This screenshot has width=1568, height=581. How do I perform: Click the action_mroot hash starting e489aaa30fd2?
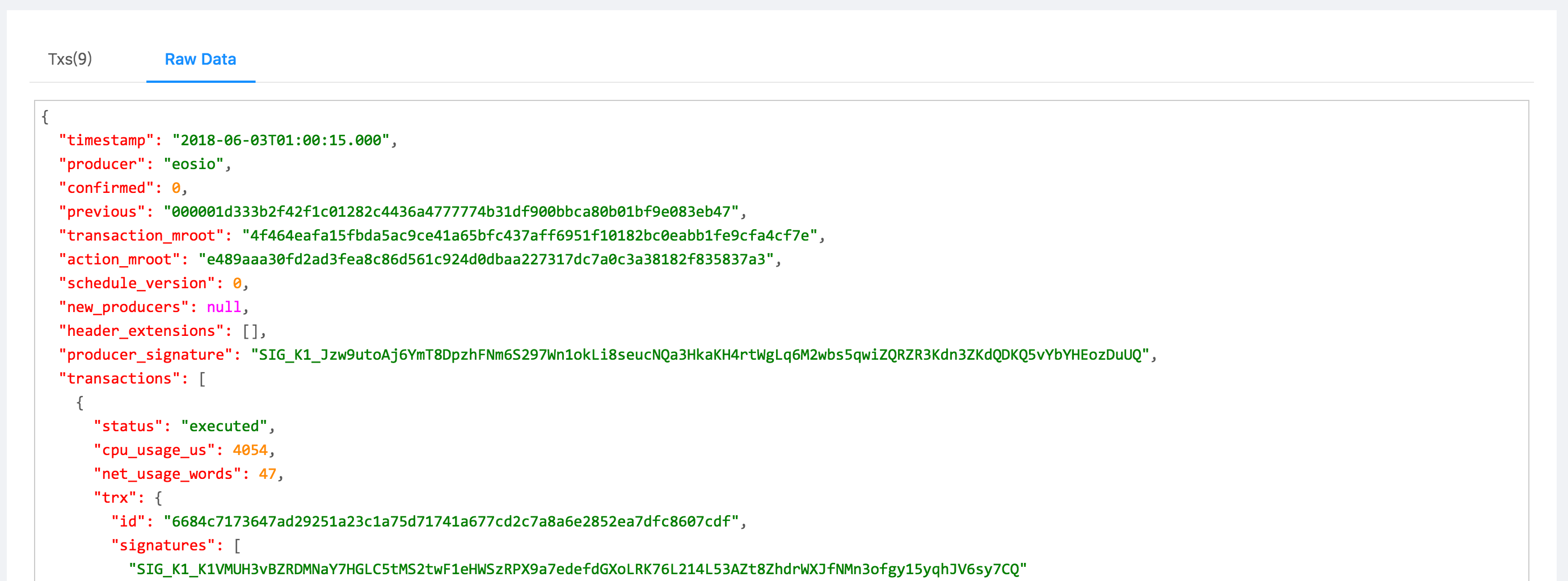click(486, 259)
